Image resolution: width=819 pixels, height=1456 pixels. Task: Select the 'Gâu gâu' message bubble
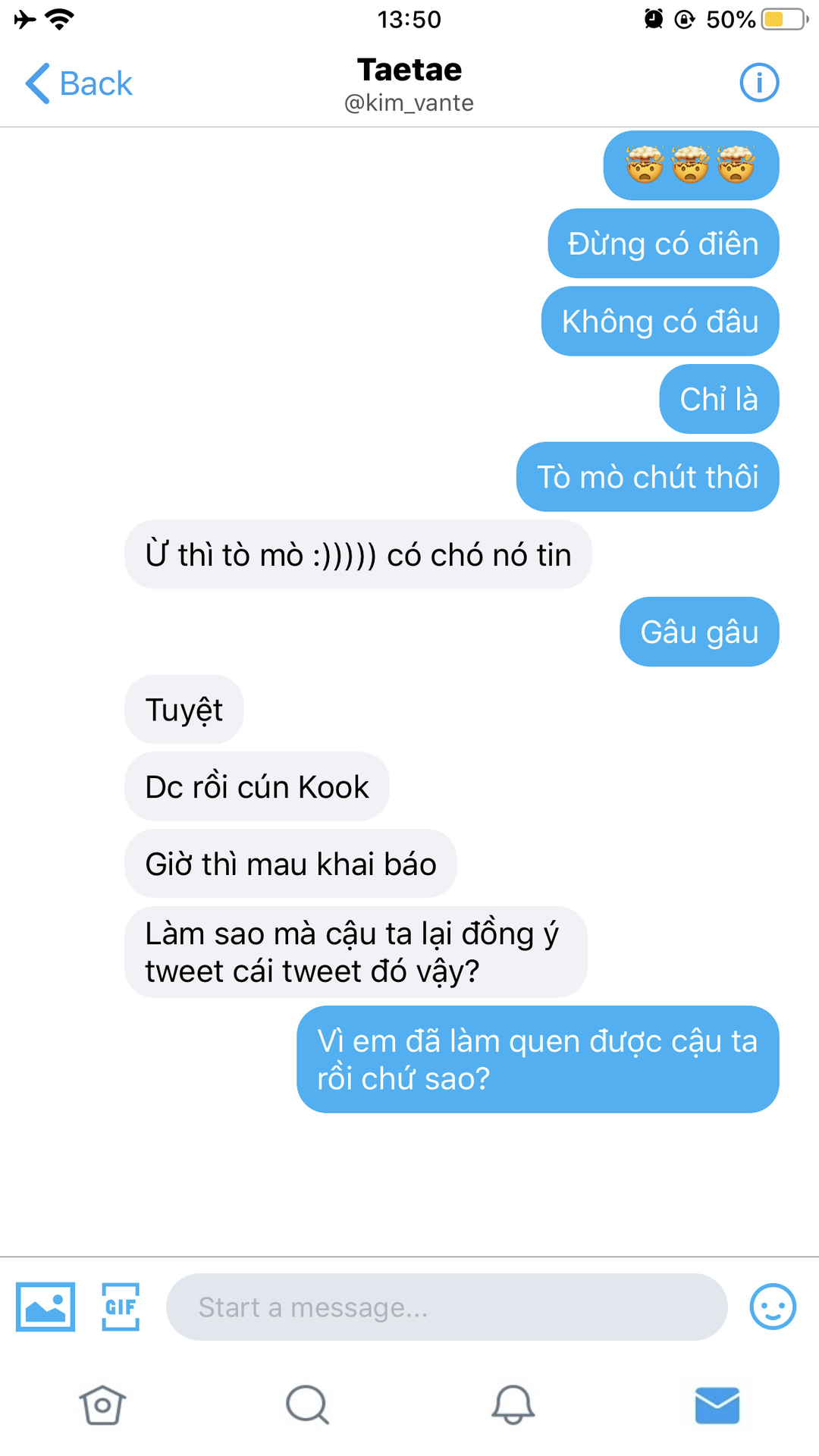click(699, 632)
